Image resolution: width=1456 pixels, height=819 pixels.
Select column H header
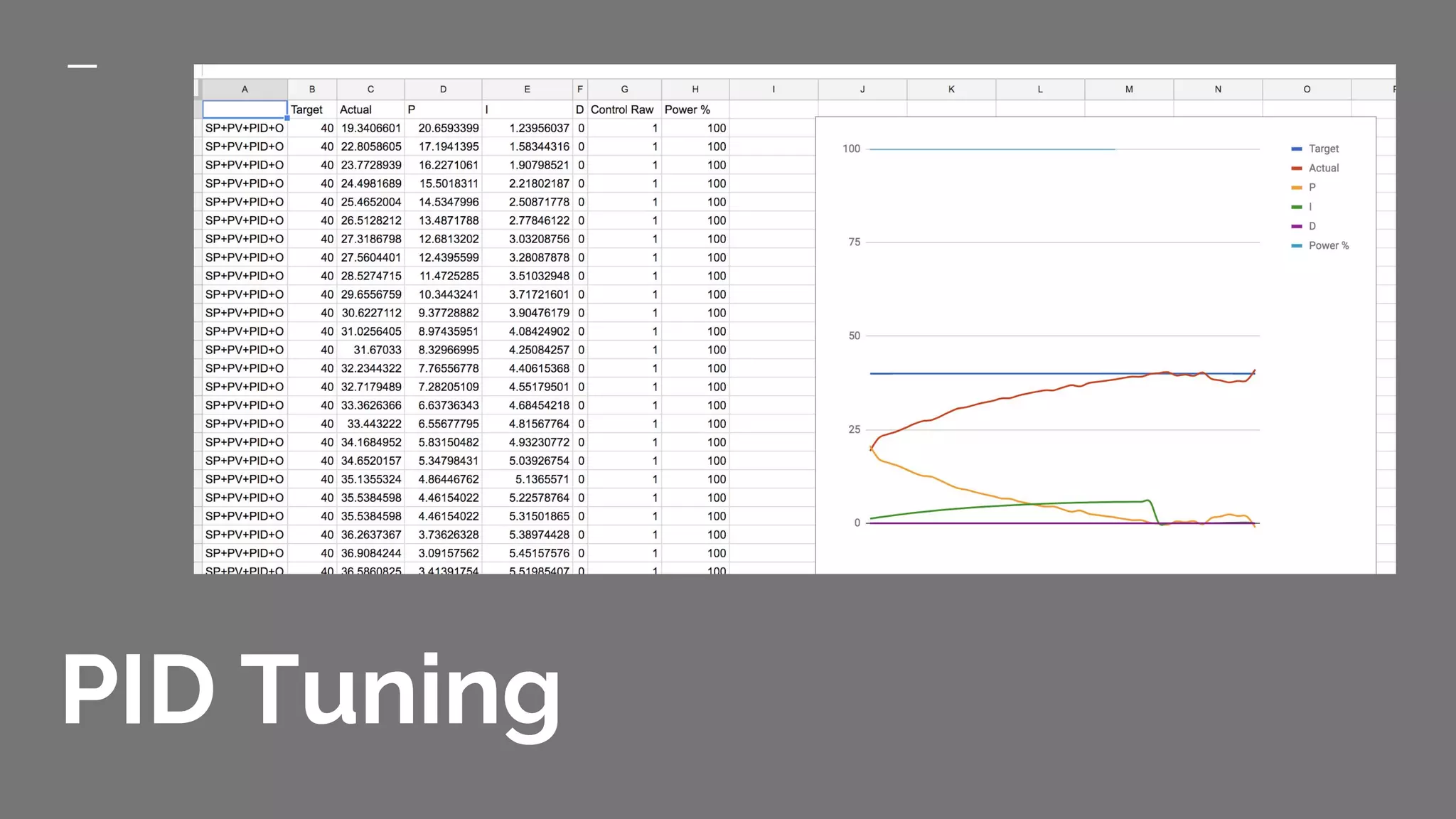click(695, 90)
